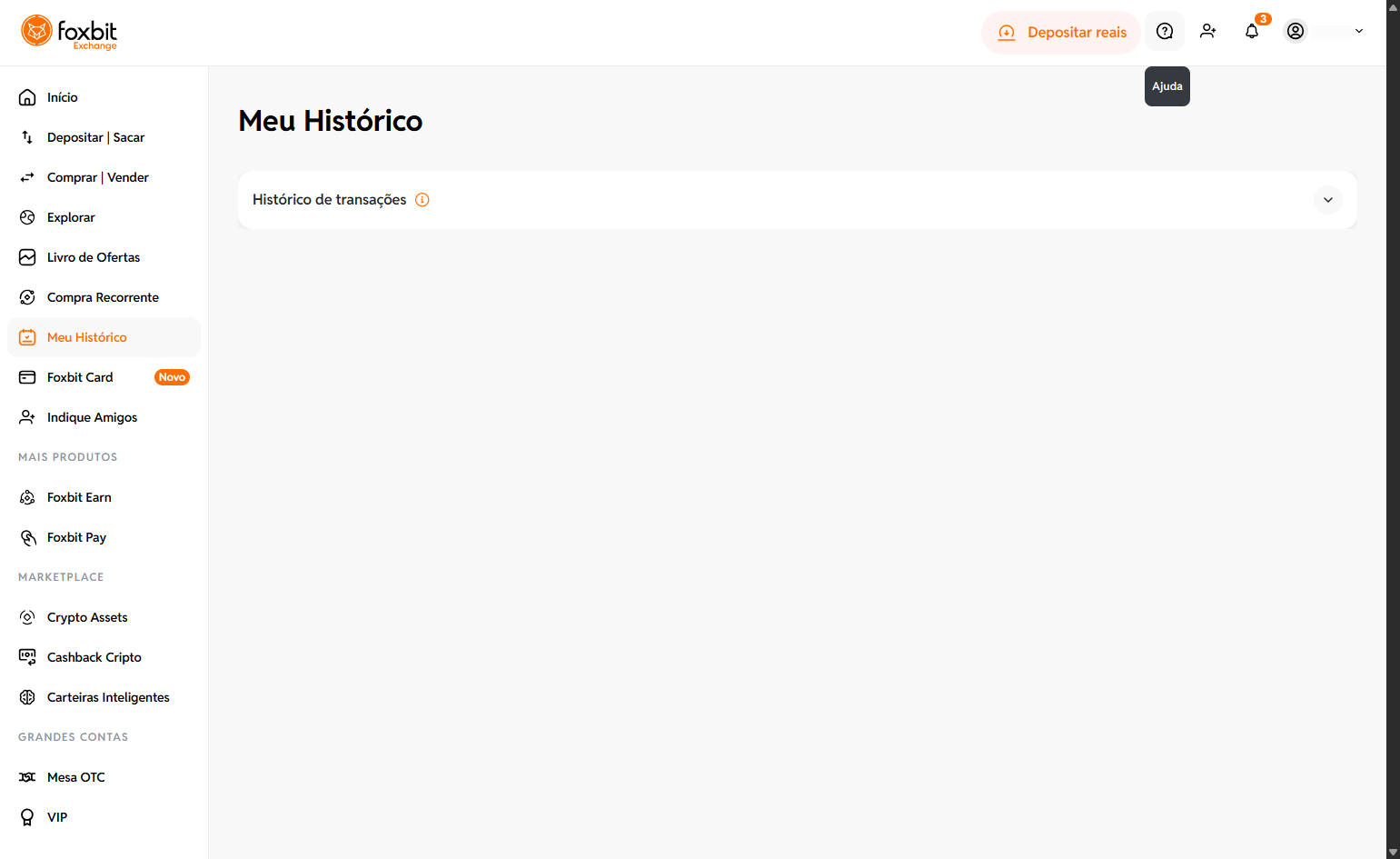The height and width of the screenshot is (859, 1400).
Task: Click the Mesa OTC handshake icon
Action: coord(27,777)
